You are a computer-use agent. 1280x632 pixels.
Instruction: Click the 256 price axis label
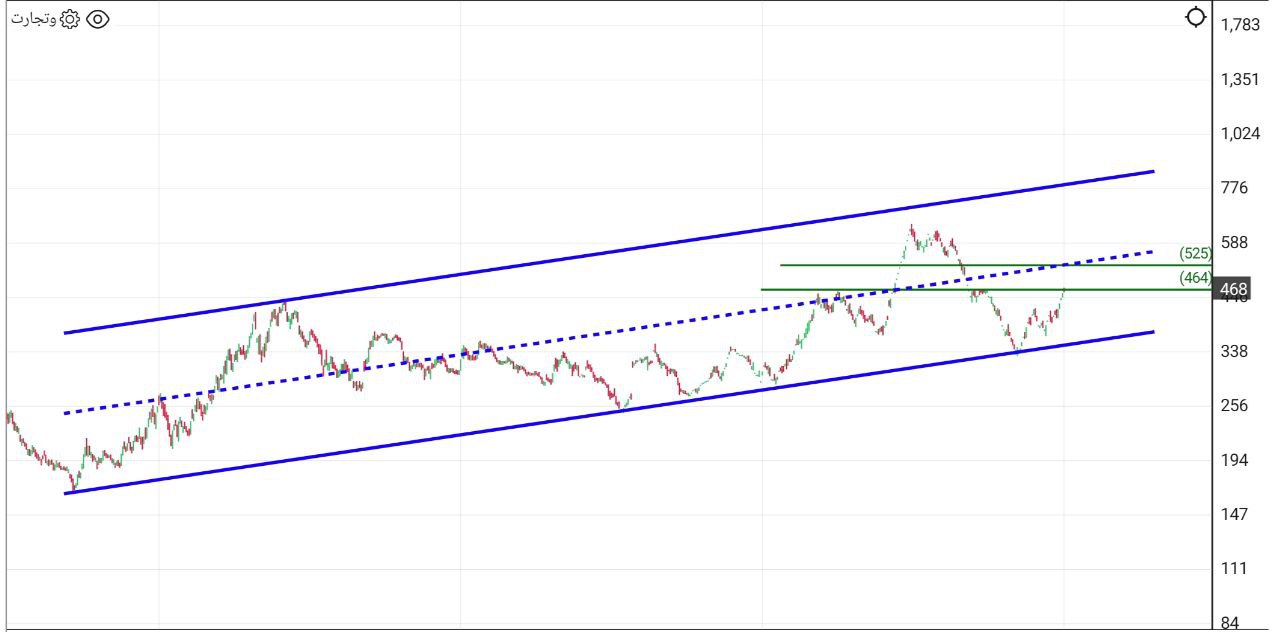click(x=1235, y=405)
